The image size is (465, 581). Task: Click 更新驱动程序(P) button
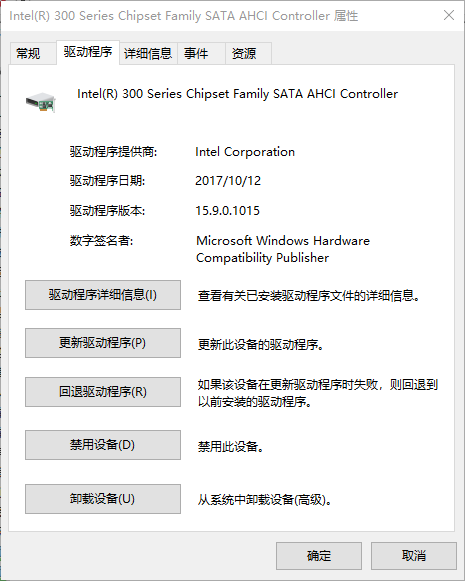[103, 343]
